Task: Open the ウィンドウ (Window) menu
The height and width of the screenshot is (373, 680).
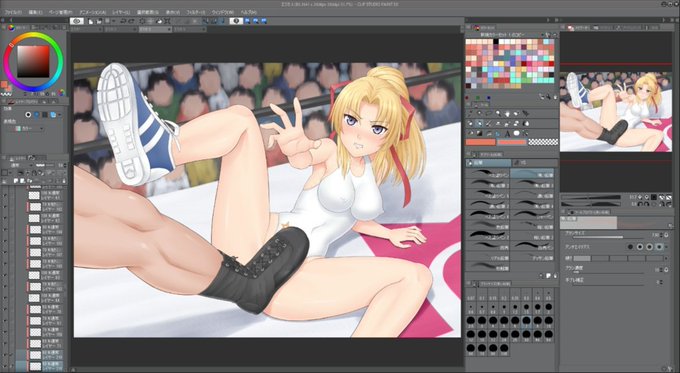Action: (222, 12)
